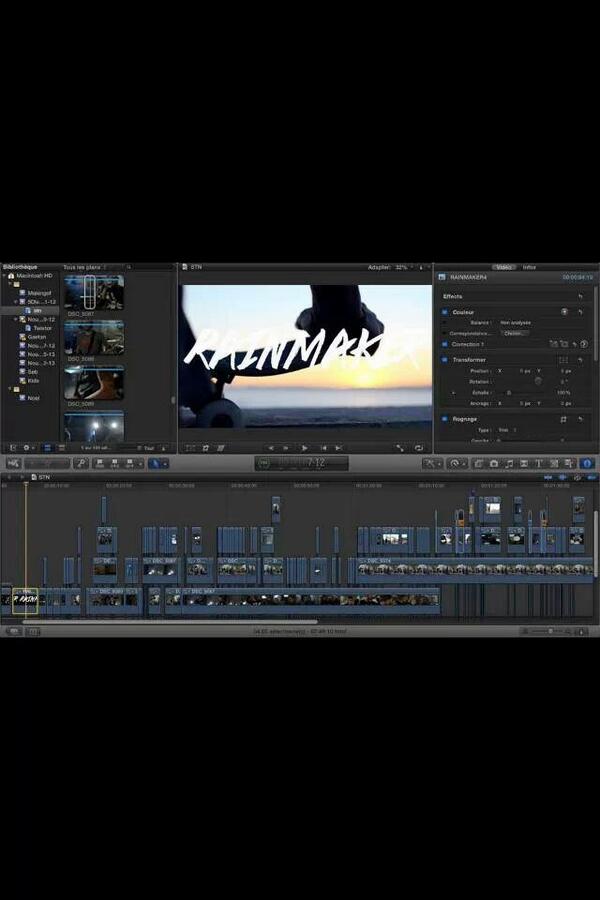Click the DSC_5089 browser clip thumbnail

click(x=94, y=383)
